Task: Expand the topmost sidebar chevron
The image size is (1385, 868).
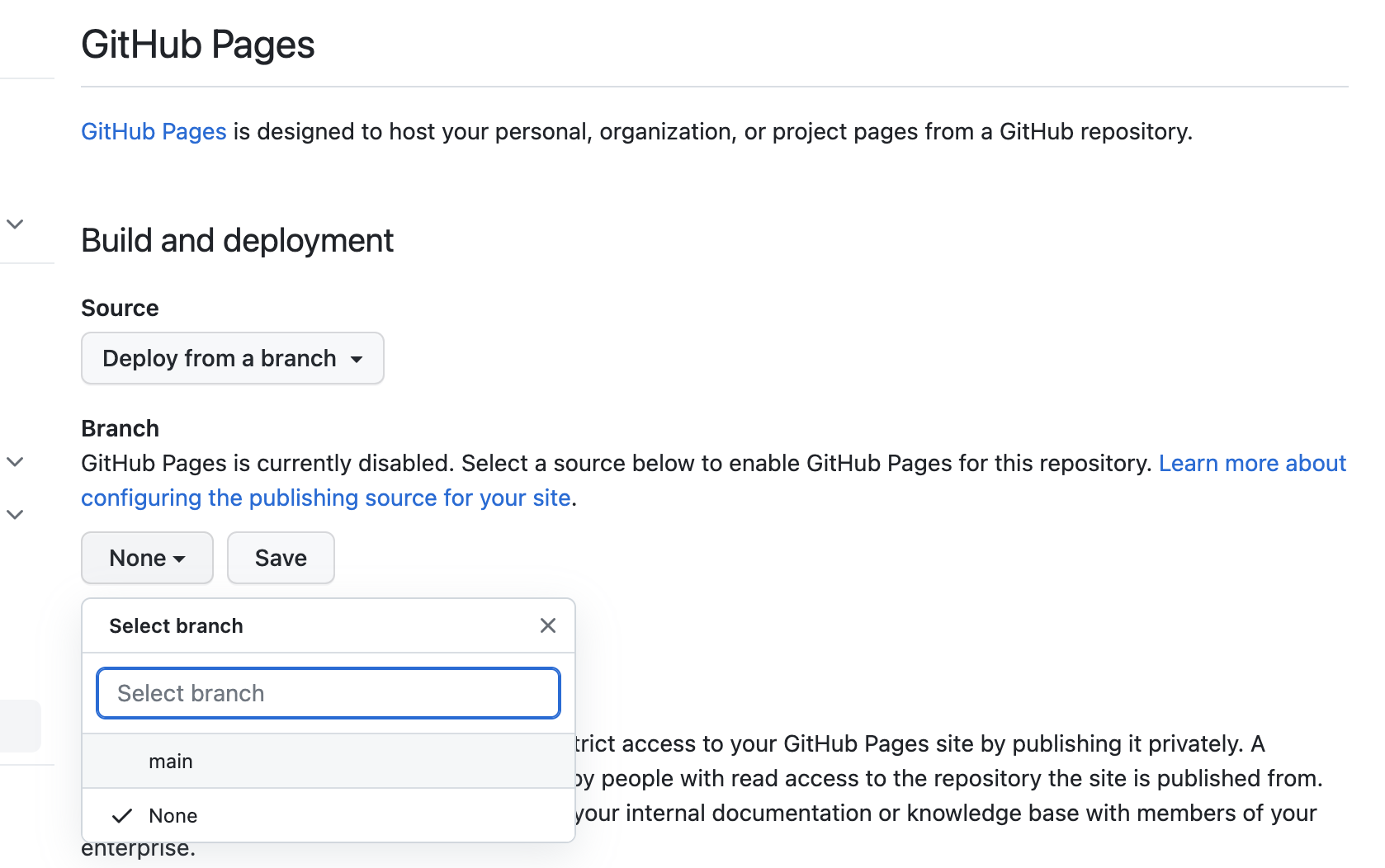Action: pos(15,224)
